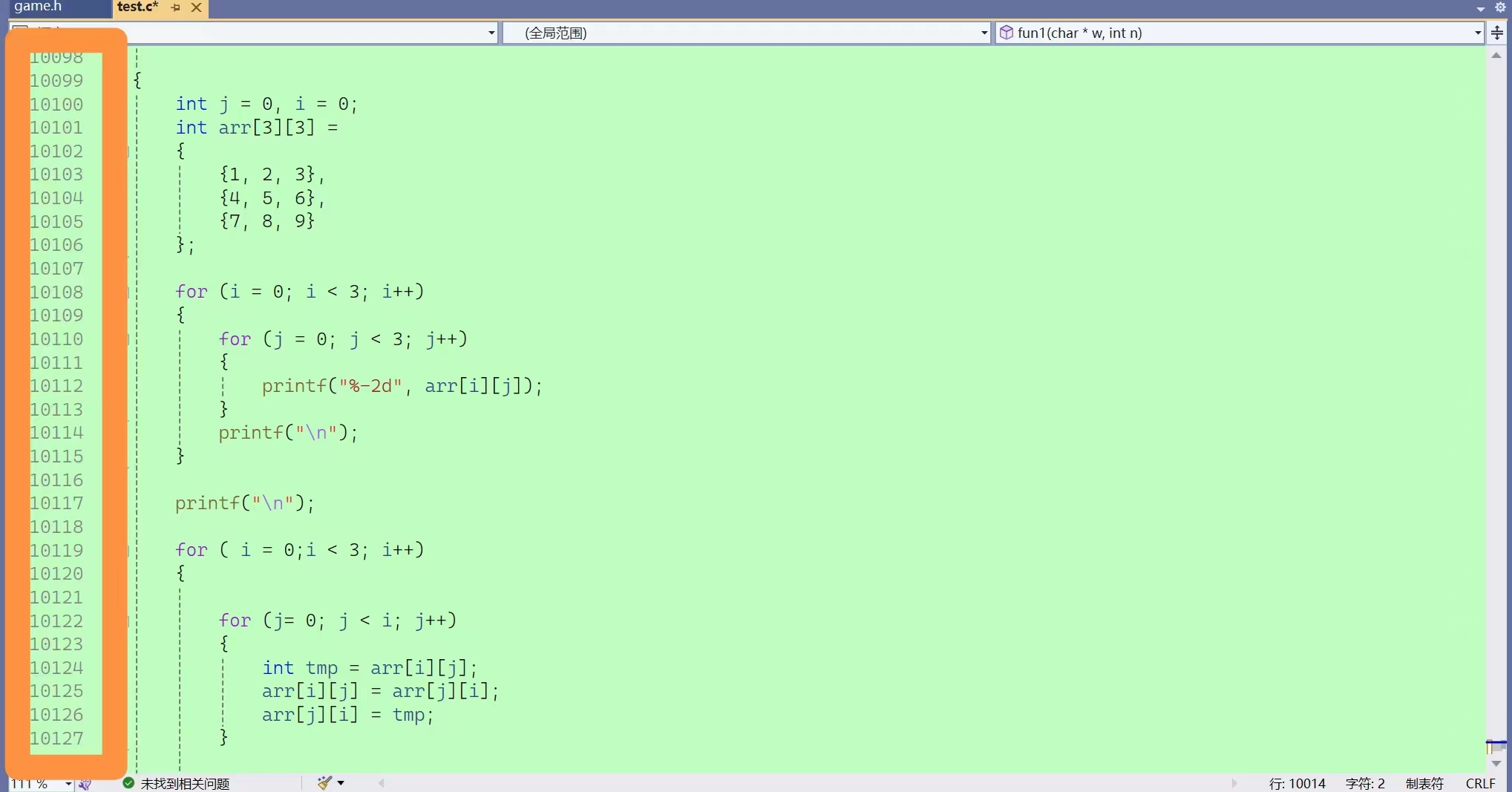Open the code cleanup options arrow
The image size is (1512, 792).
coord(341,783)
